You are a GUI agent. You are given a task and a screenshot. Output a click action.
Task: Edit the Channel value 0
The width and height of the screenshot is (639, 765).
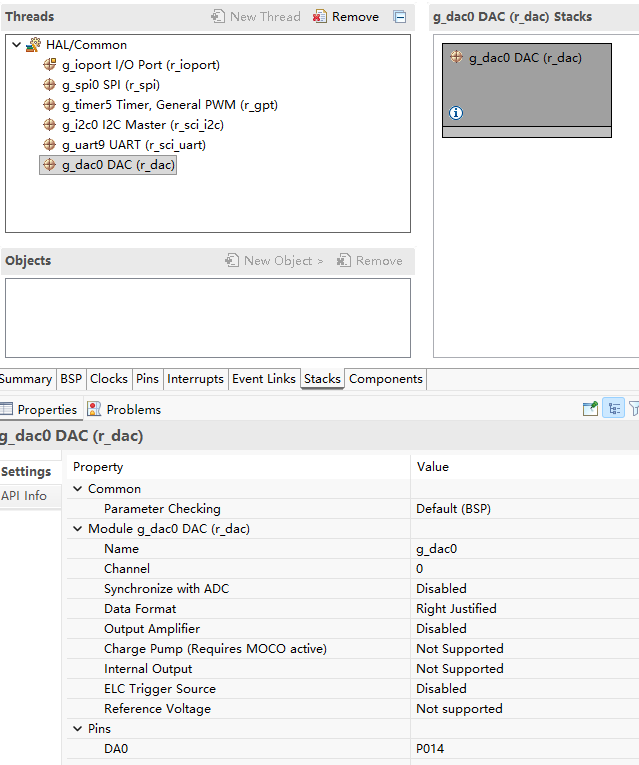point(525,569)
